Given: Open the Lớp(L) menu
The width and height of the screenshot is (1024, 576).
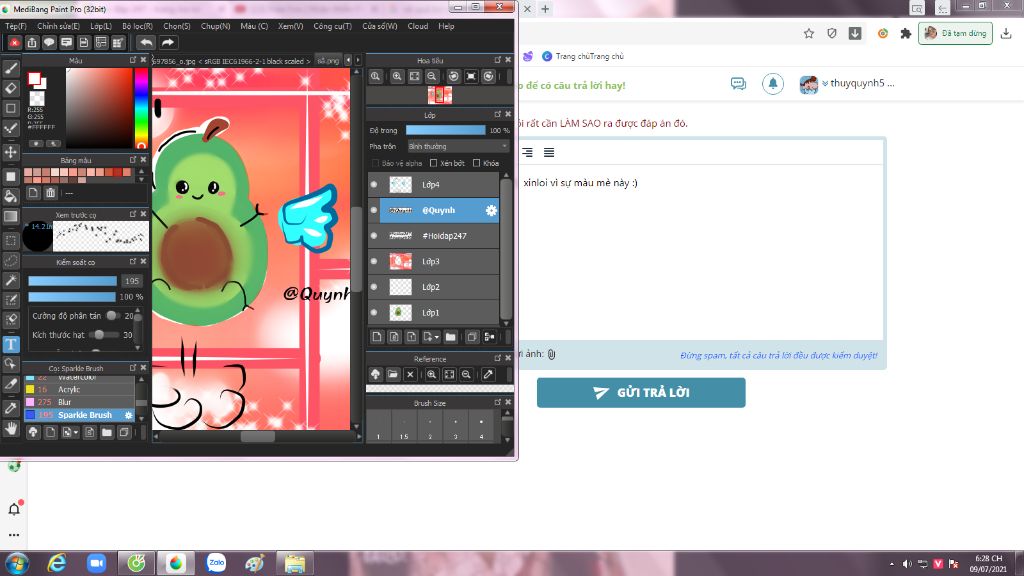Looking at the screenshot, I should tap(101, 26).
